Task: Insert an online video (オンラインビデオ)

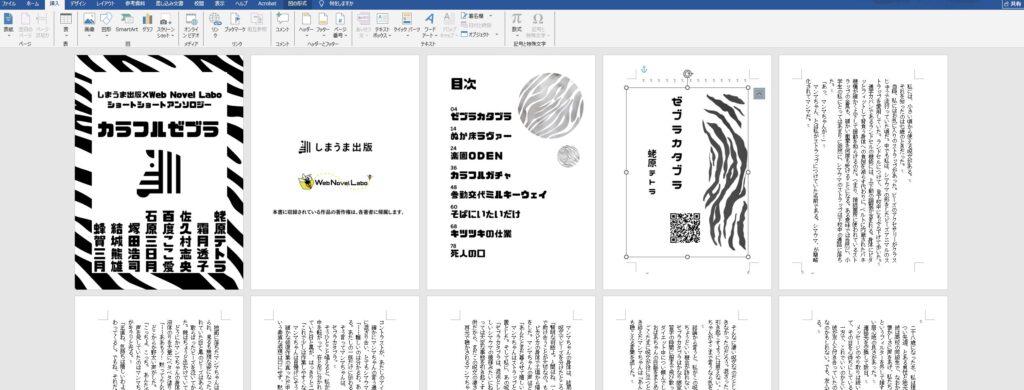Action: 191,24
